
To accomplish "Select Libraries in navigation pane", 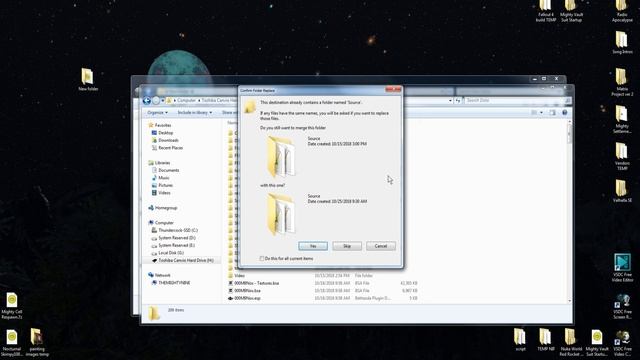I will tap(162, 163).
